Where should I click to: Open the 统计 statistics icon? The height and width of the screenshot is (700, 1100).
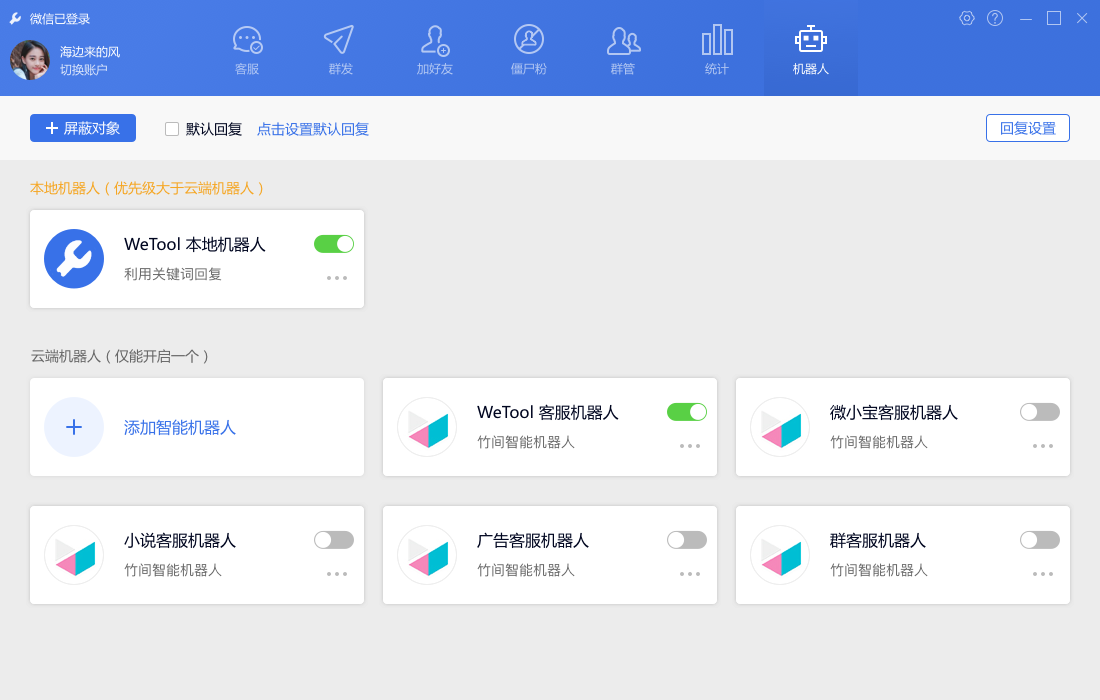point(717,41)
